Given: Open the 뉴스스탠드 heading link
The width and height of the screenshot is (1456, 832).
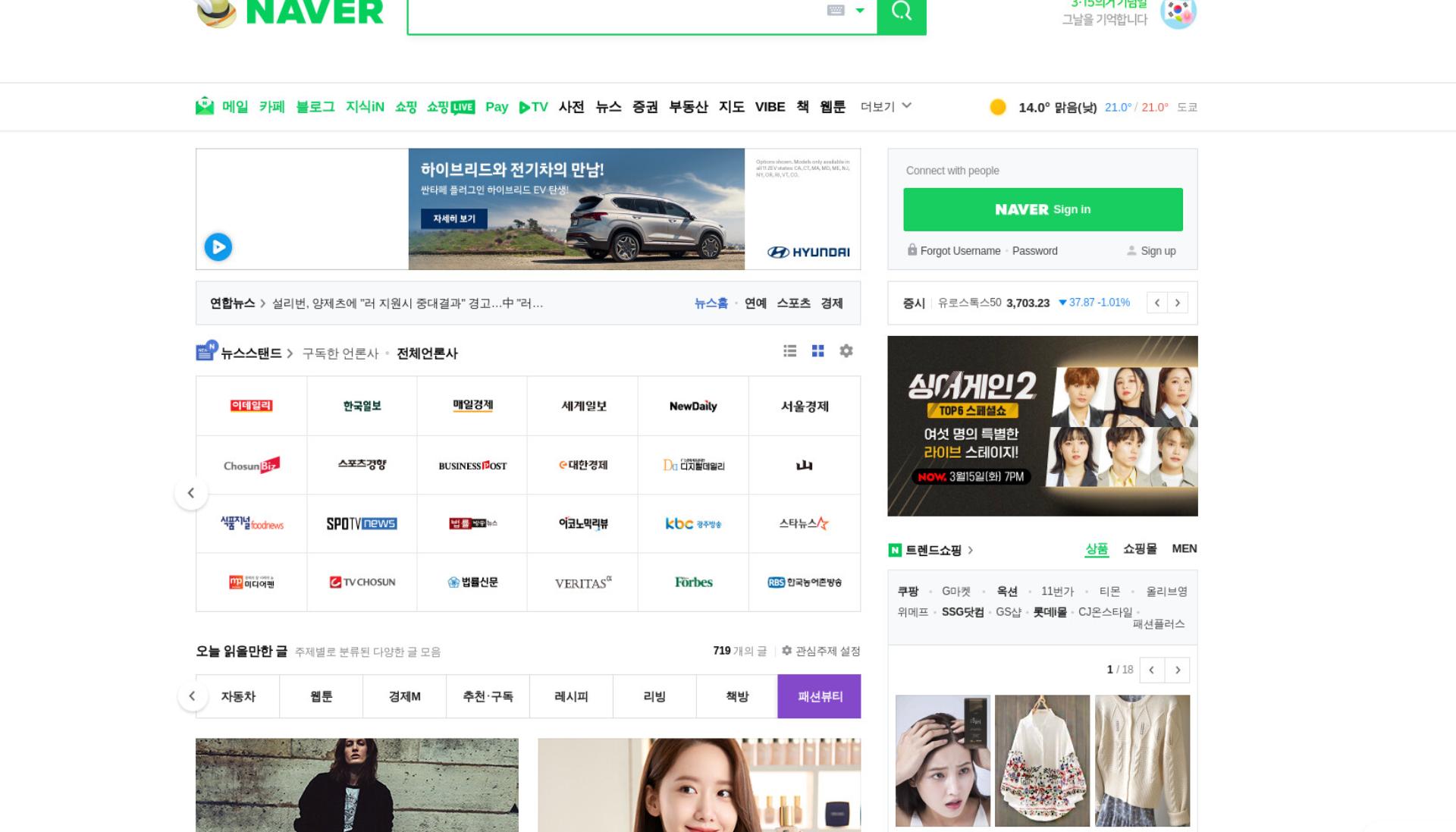Looking at the screenshot, I should [251, 353].
